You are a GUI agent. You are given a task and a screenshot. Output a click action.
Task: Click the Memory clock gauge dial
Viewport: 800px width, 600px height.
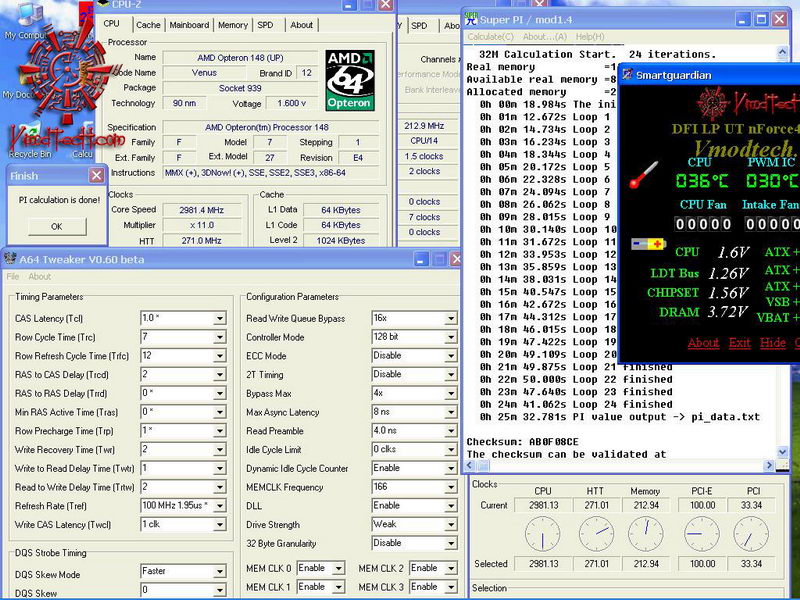(645, 533)
